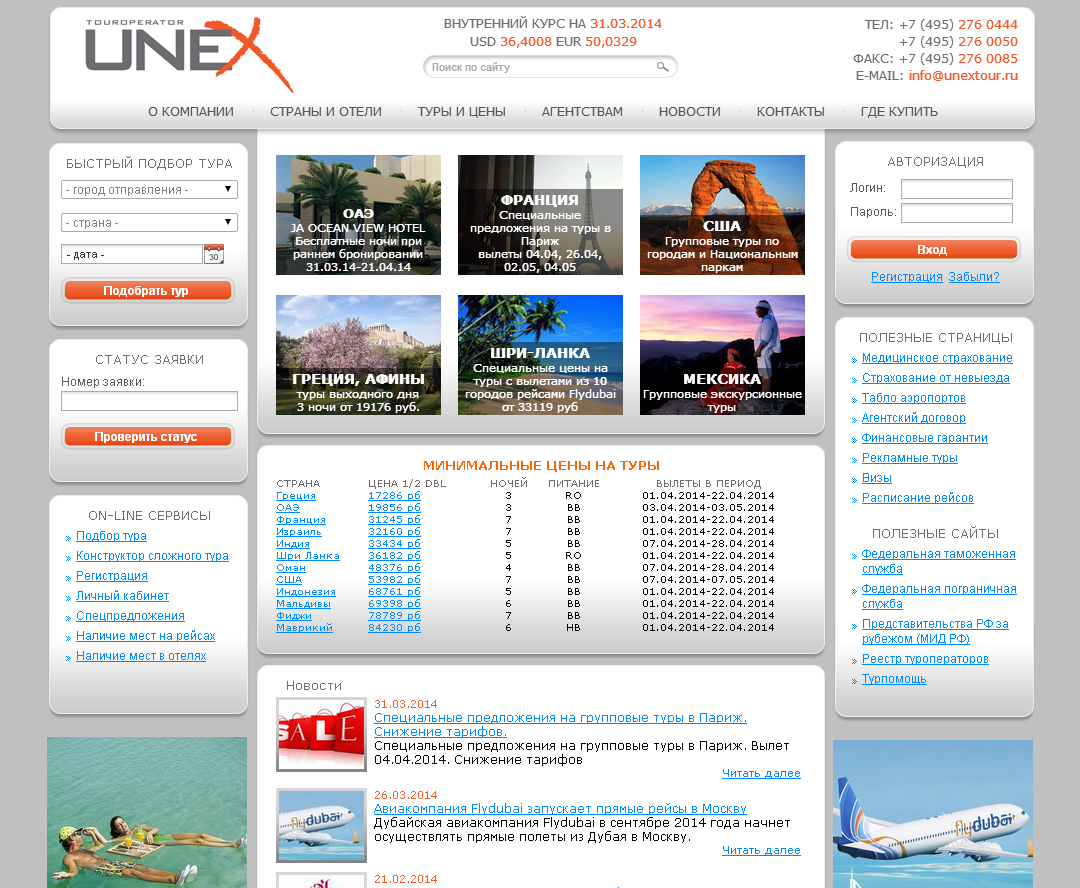Open the Агентствам menu item

[582, 112]
